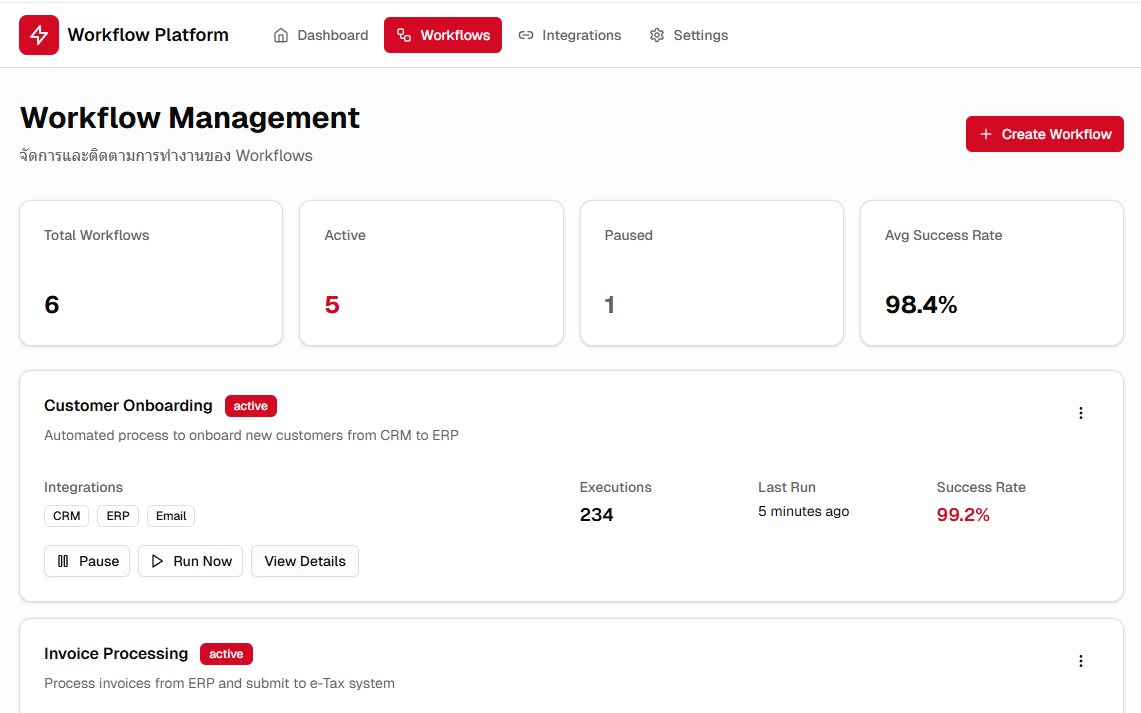Image resolution: width=1141 pixels, height=713 pixels.
Task: Click the pause bars icon on Customer Onboarding
Action: tap(63, 561)
